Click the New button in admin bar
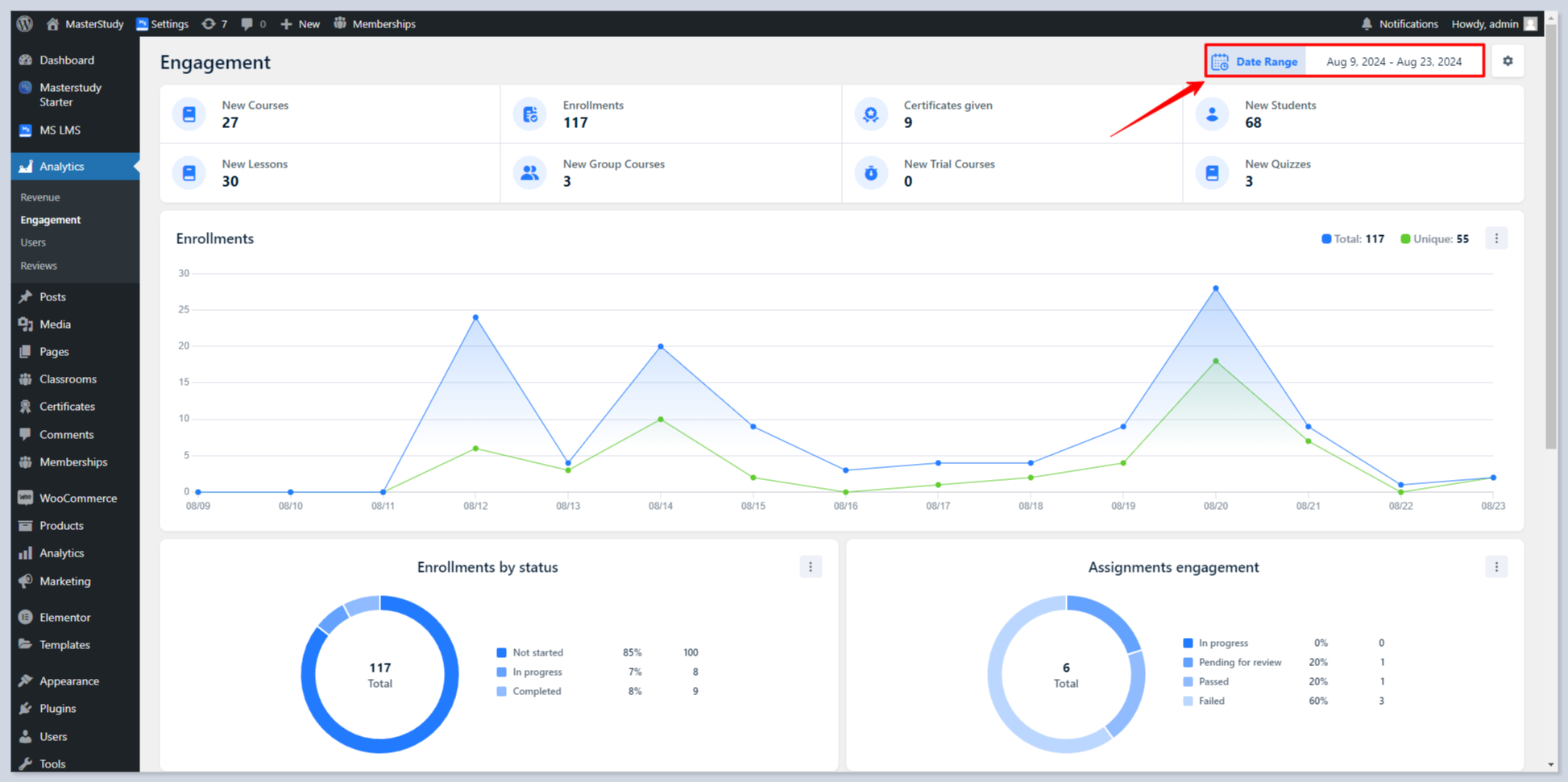Screen dimensions: 1568x782 coord(300,24)
